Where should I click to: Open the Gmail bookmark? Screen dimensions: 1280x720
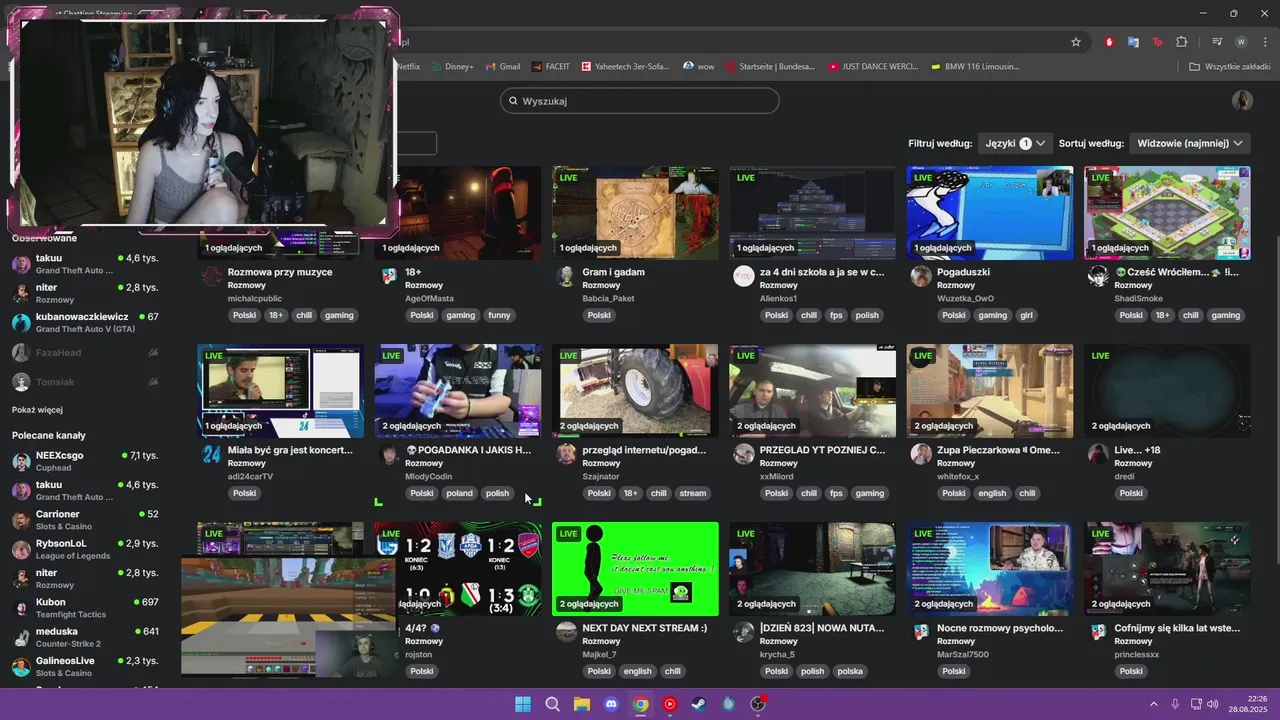[503, 67]
